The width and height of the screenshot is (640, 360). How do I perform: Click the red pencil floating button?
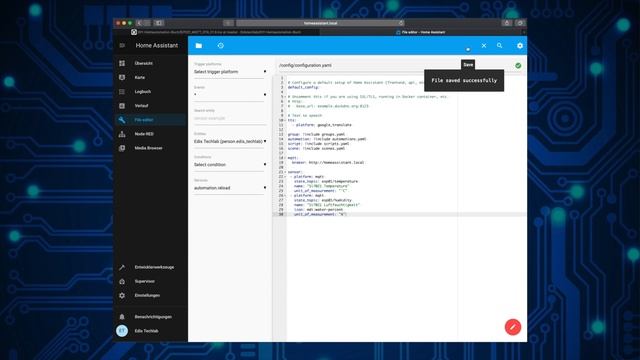[513, 327]
